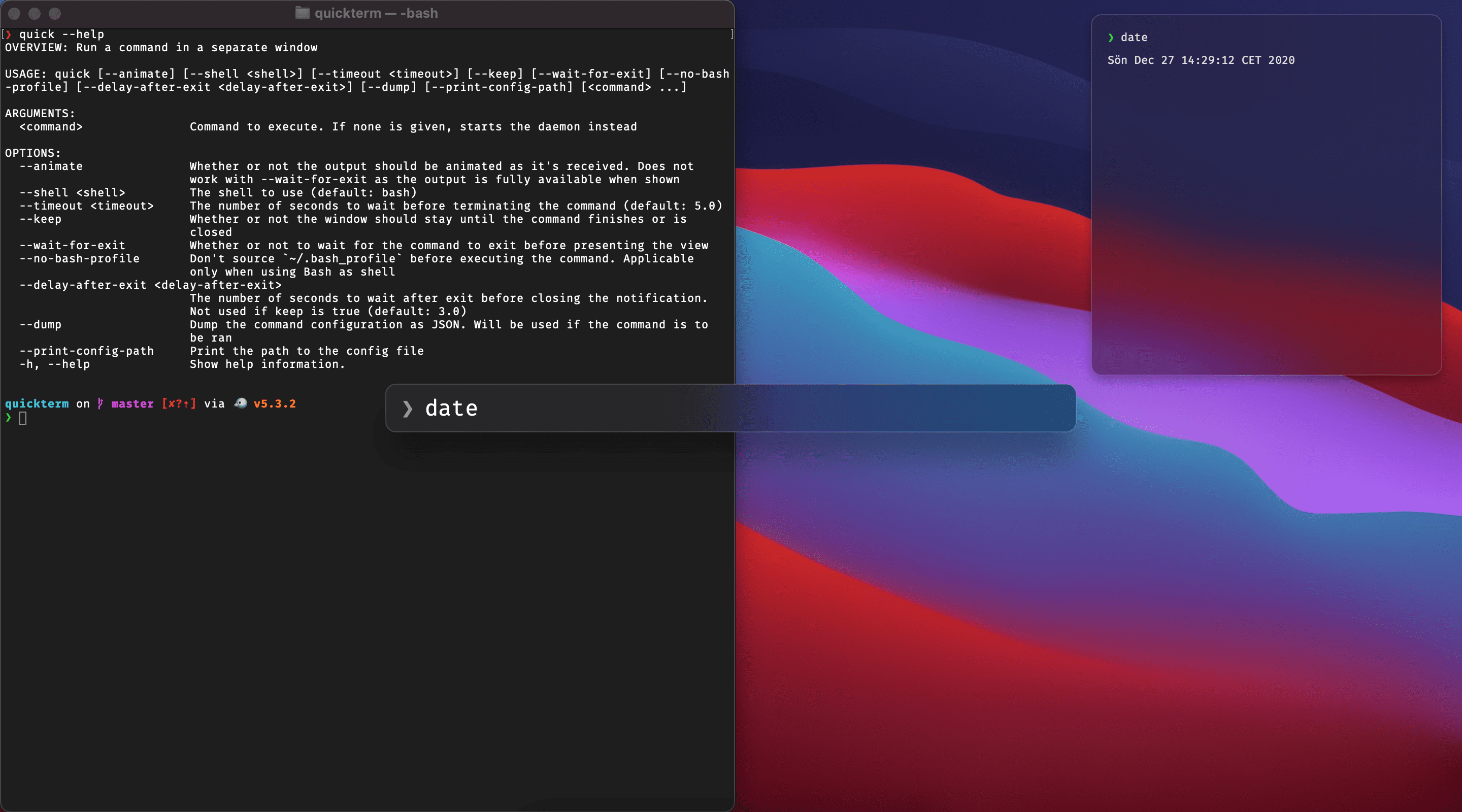Close the quickterm terminal window

coord(15,13)
